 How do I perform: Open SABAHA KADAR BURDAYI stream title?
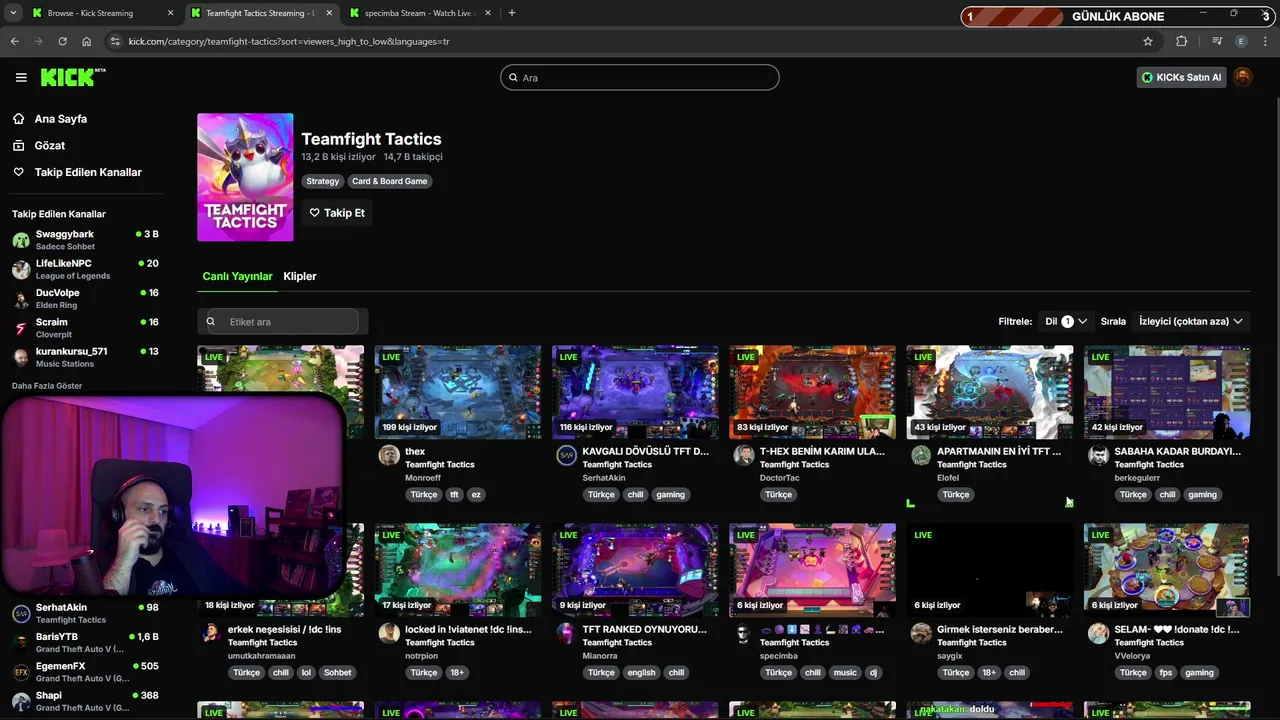(1177, 451)
